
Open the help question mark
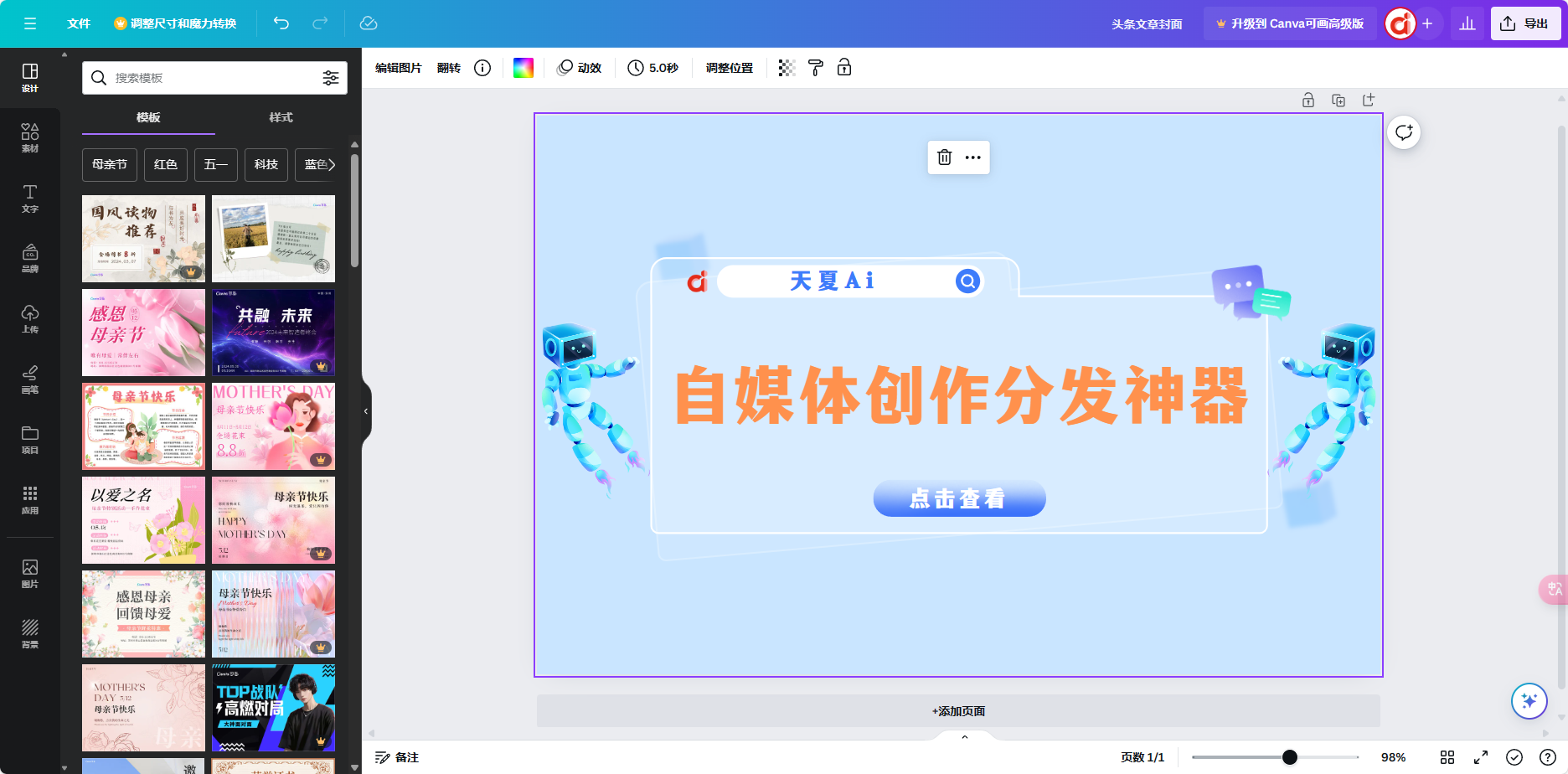1548,757
